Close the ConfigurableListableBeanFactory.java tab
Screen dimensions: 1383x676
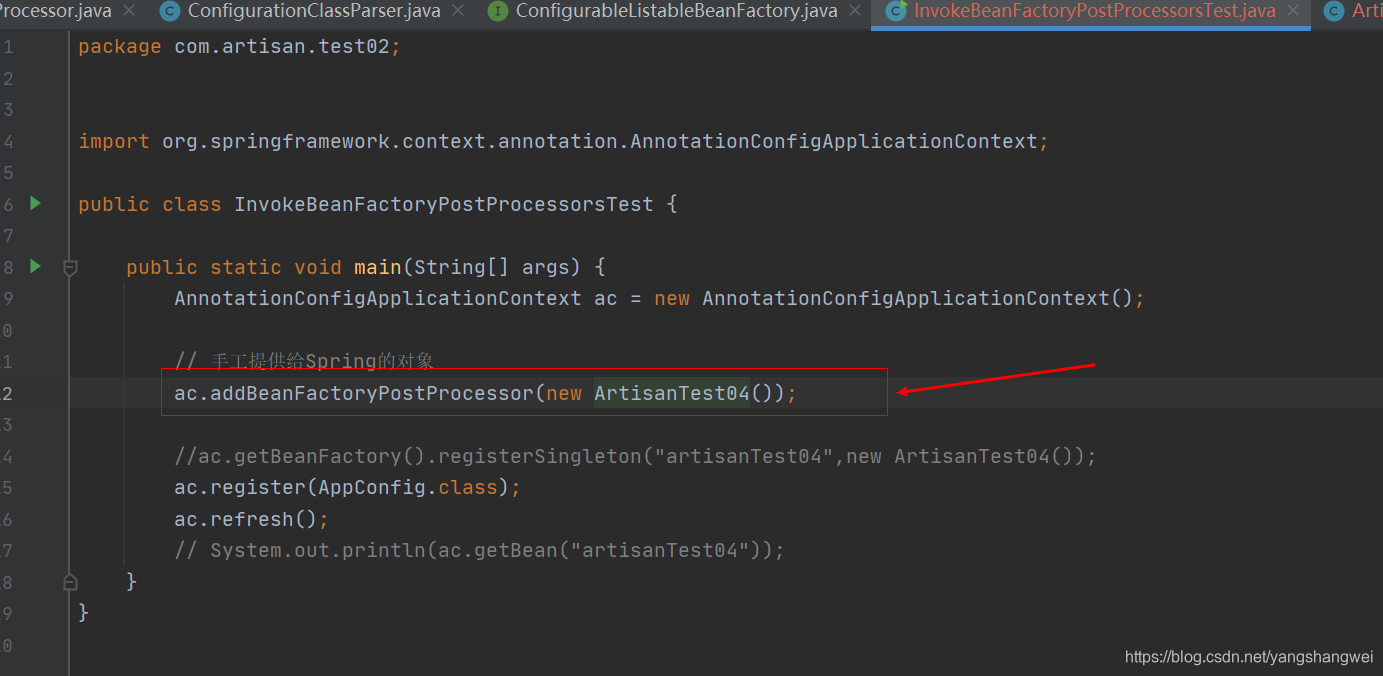click(x=855, y=11)
